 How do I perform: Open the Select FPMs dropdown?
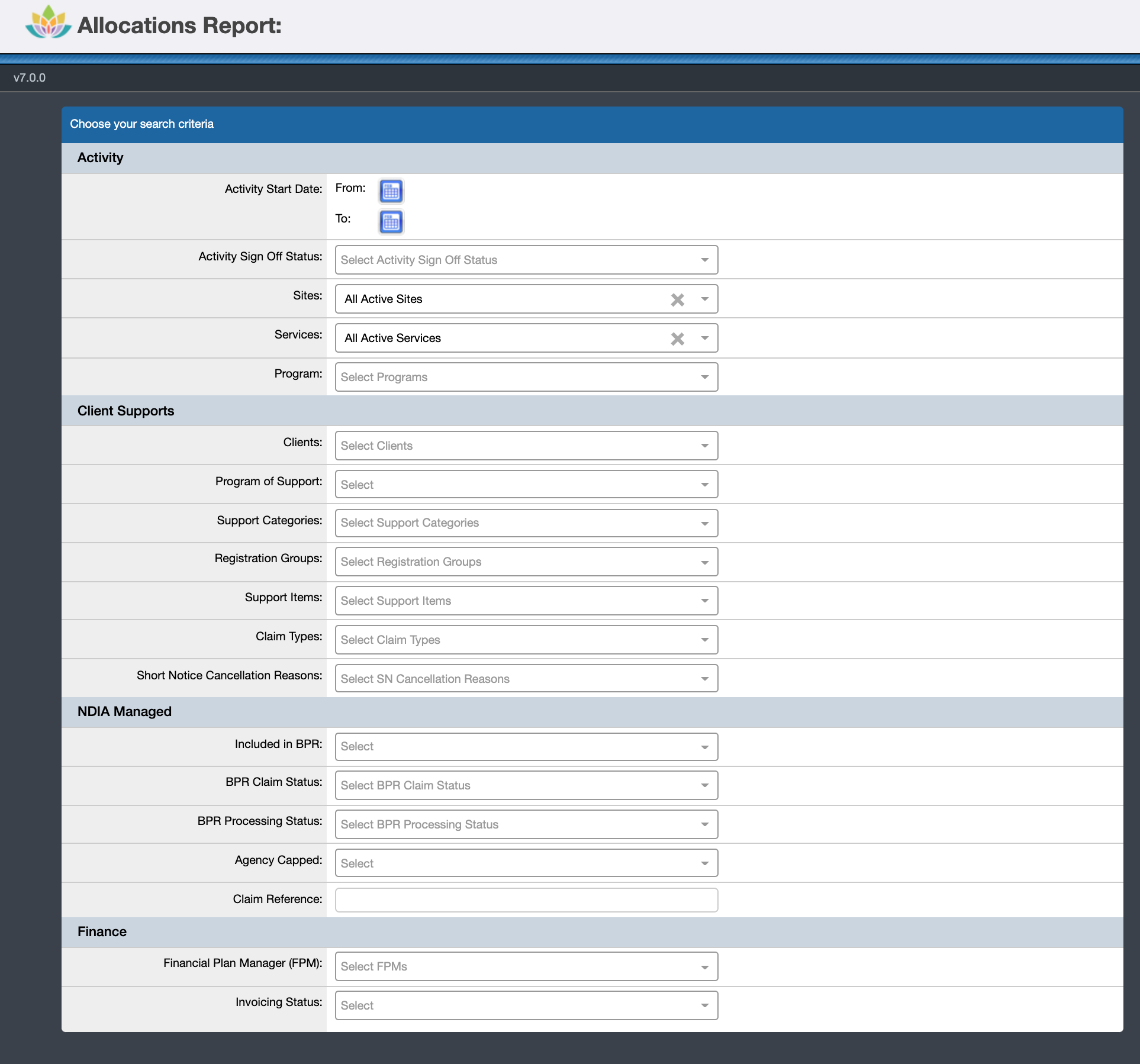click(526, 966)
